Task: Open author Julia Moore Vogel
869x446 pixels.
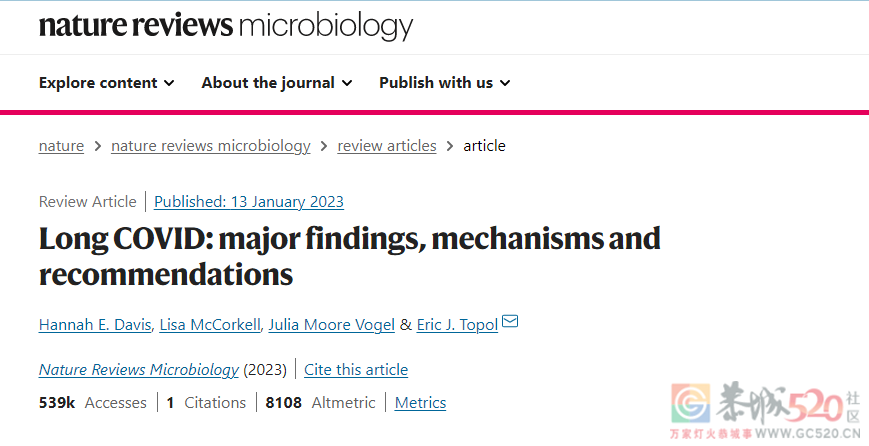Action: pyautogui.click(x=331, y=325)
